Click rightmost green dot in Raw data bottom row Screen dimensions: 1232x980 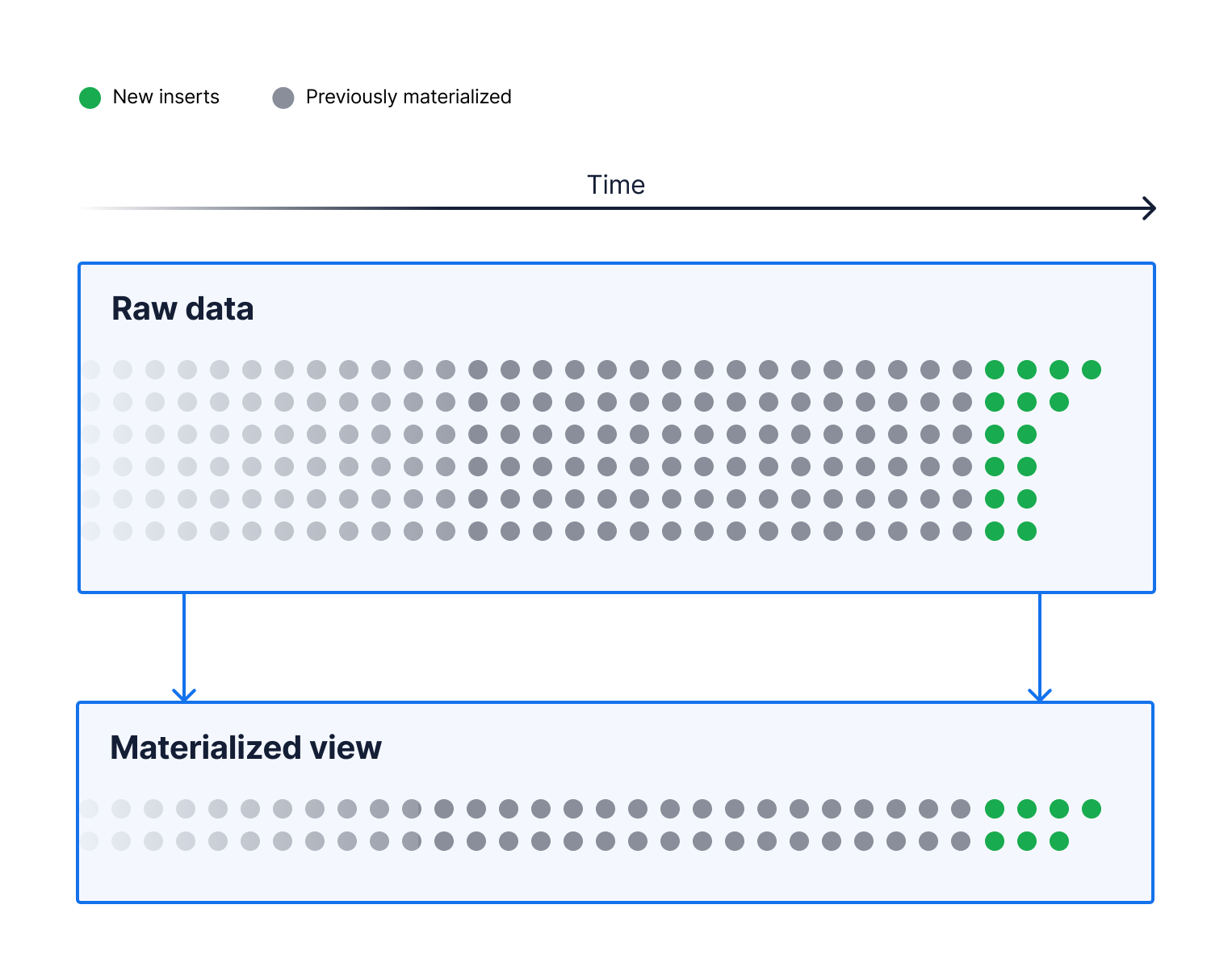click(1027, 531)
